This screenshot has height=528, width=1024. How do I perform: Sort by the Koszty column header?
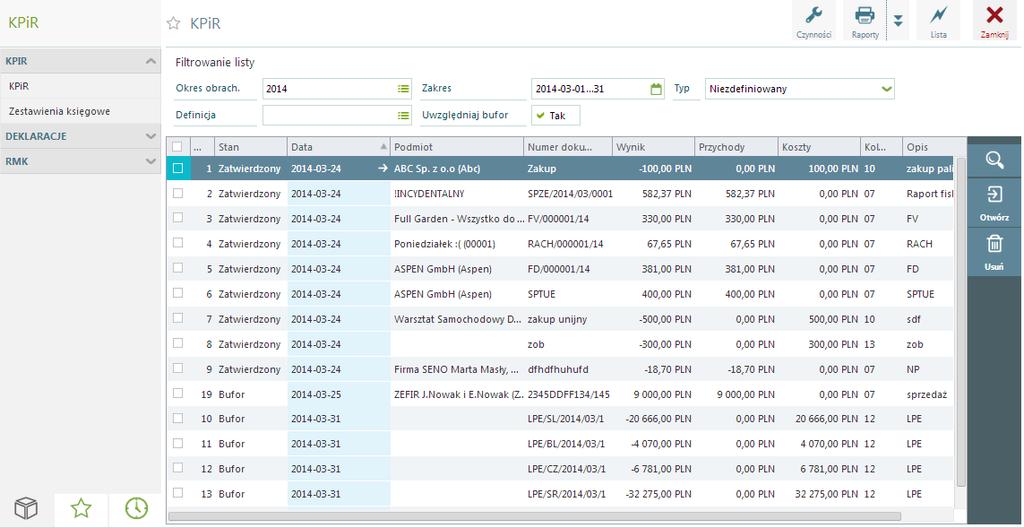(x=819, y=147)
